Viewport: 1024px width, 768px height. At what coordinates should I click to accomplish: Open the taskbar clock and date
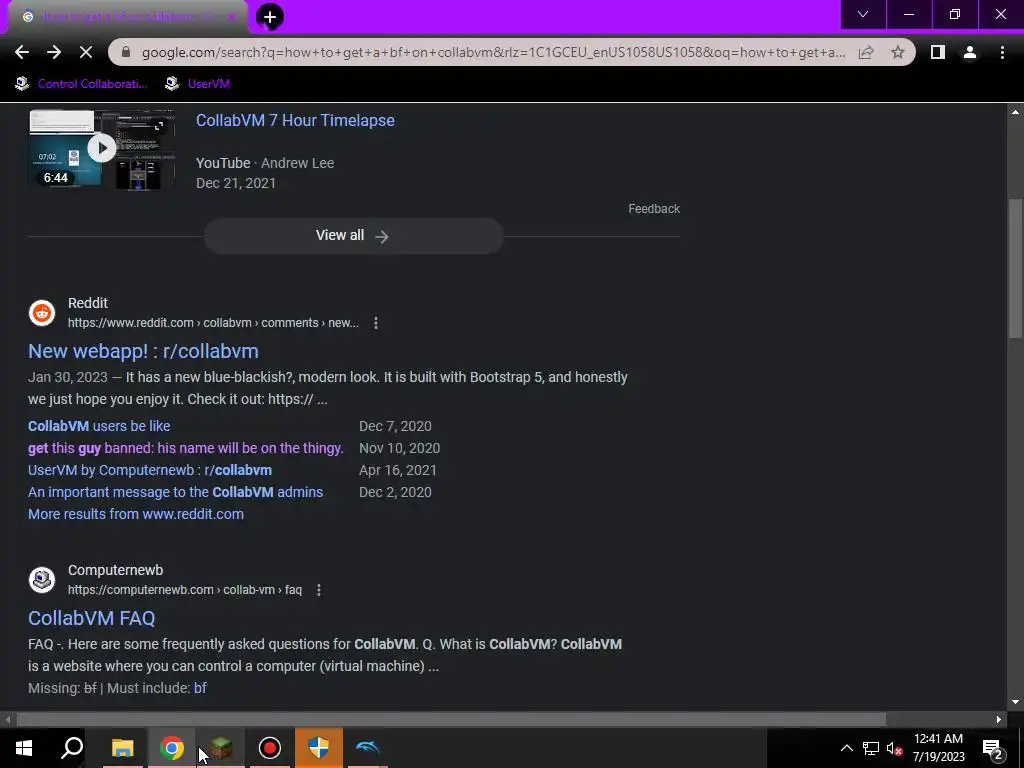point(938,748)
